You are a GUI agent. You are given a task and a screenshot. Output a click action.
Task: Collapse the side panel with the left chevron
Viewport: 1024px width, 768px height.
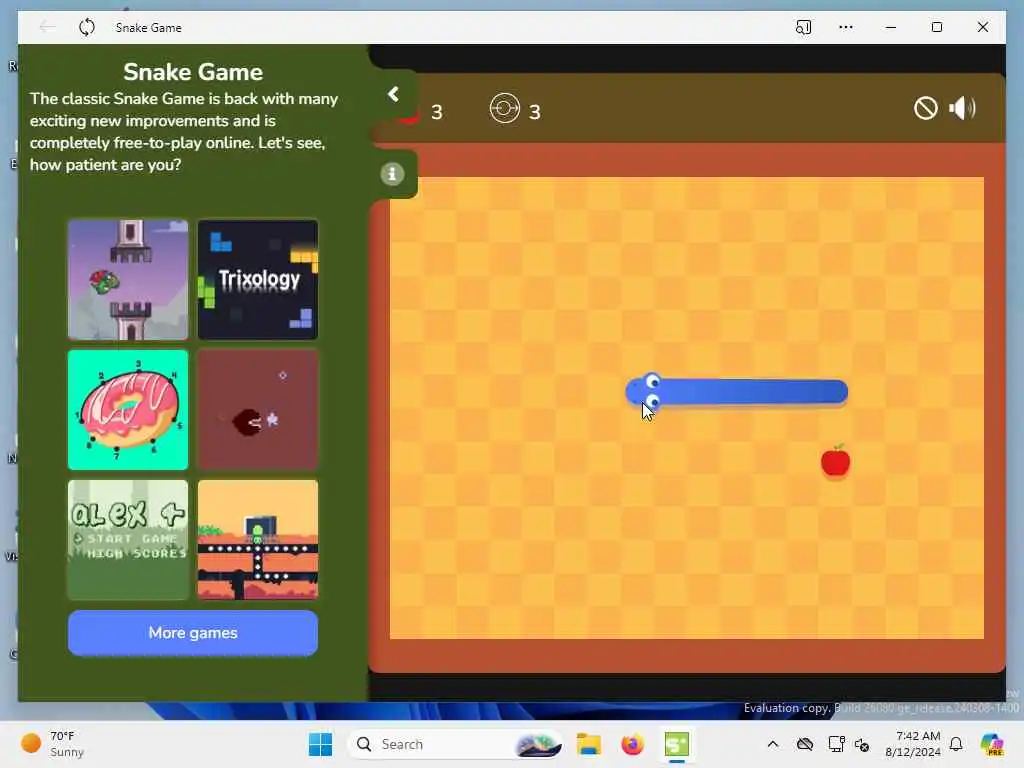(393, 95)
